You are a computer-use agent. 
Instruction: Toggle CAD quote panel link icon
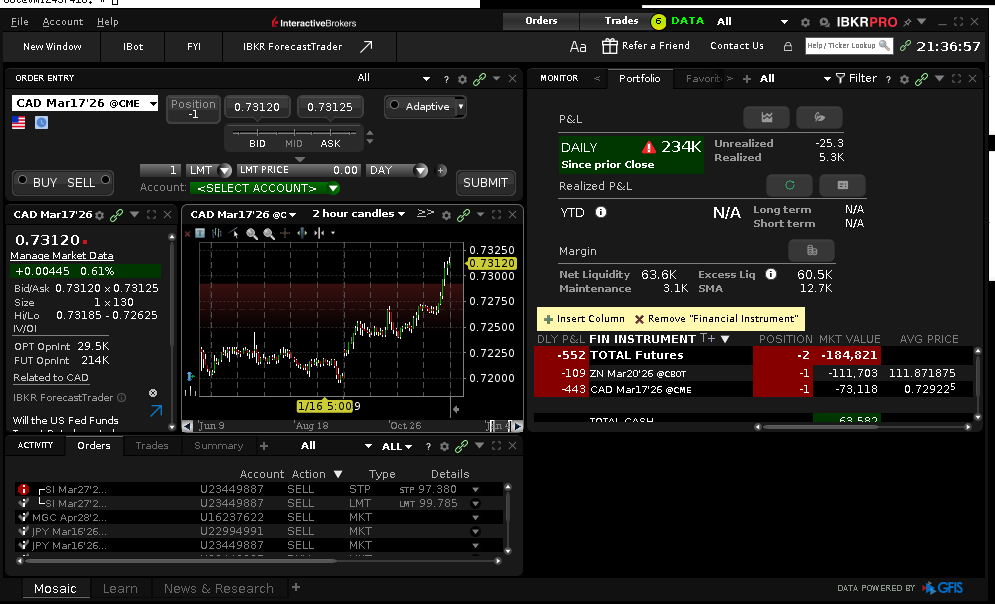(x=116, y=216)
